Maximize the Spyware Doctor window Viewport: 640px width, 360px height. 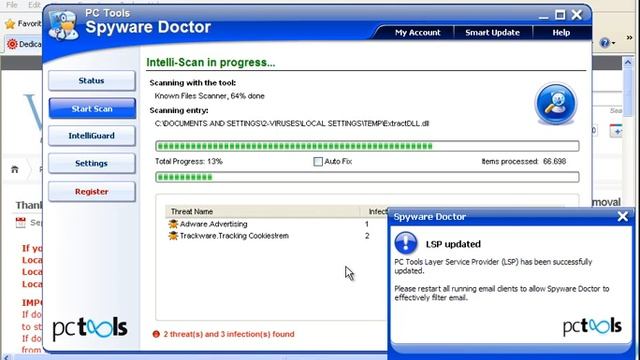tap(560, 15)
